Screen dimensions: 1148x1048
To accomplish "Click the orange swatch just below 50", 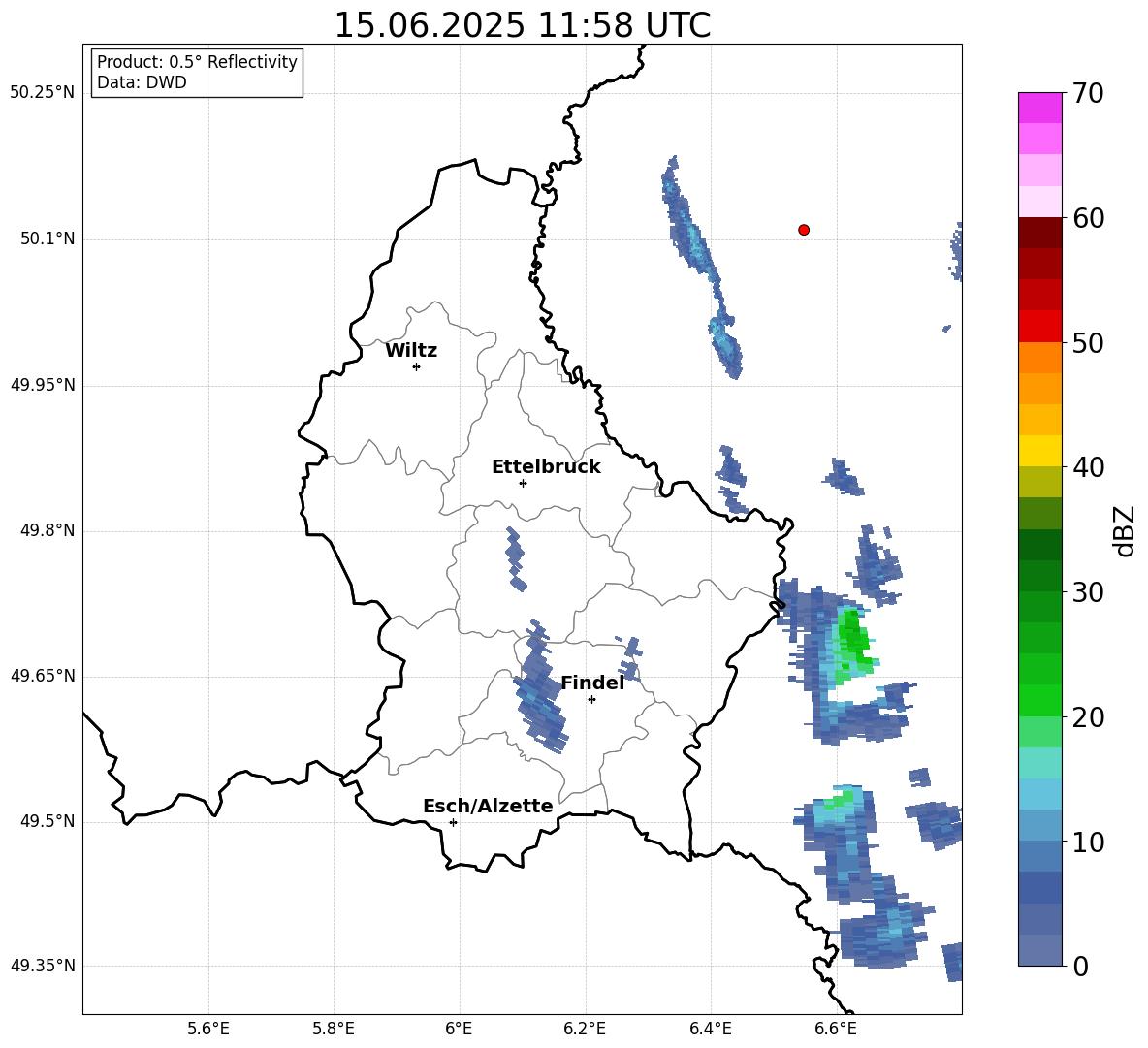I will pyautogui.click(x=1039, y=357).
